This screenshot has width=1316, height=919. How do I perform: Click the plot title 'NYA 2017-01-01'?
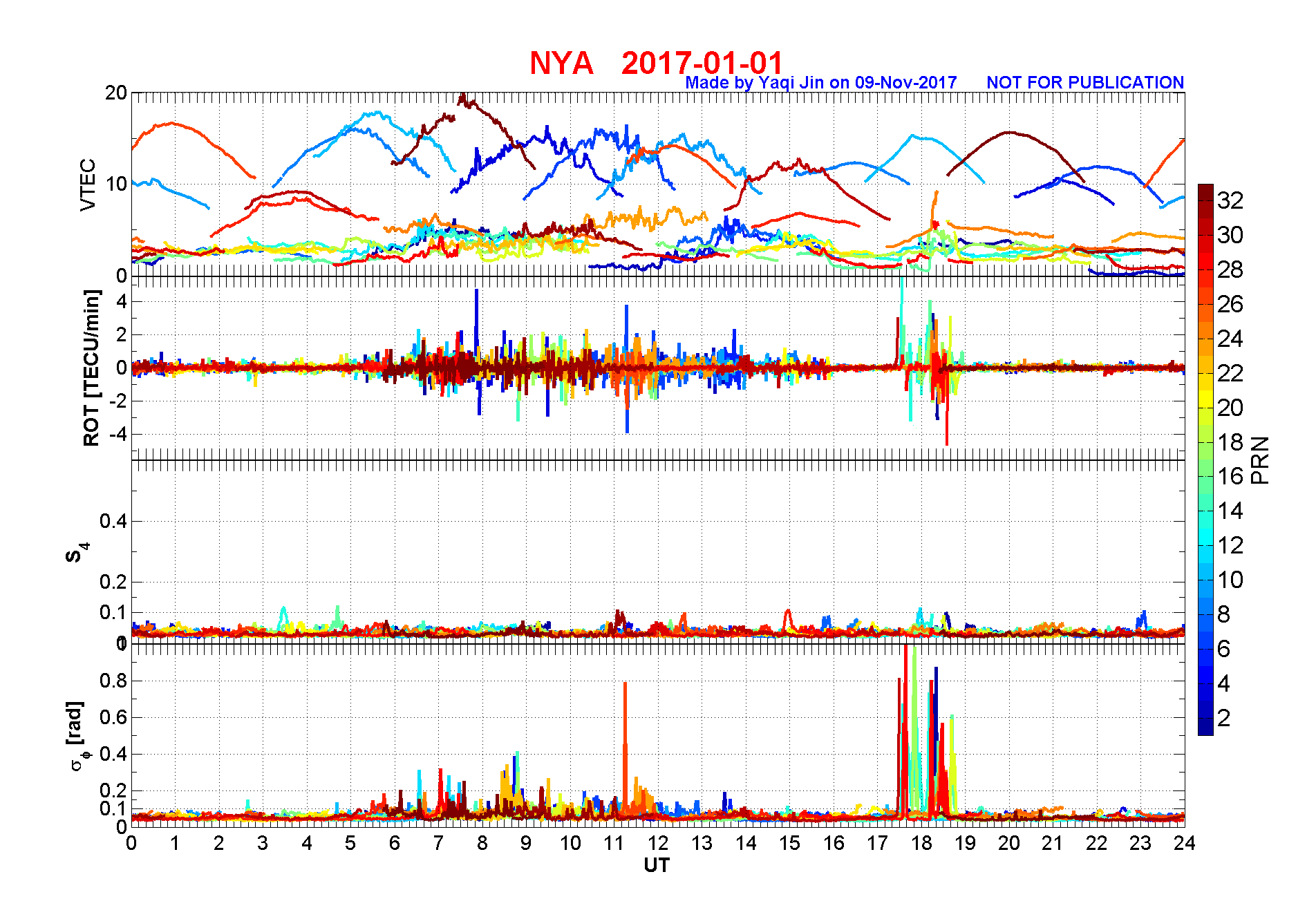point(657,63)
